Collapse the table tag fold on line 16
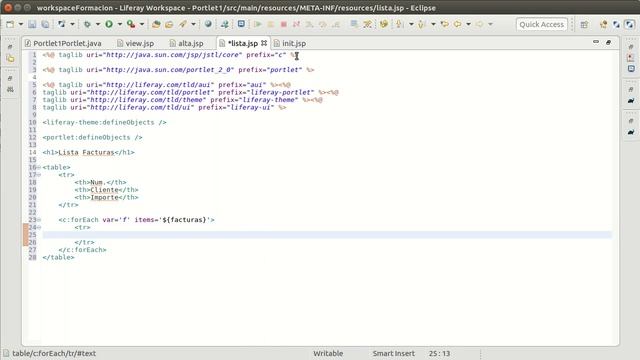The height and width of the screenshot is (360, 640). 39,167
